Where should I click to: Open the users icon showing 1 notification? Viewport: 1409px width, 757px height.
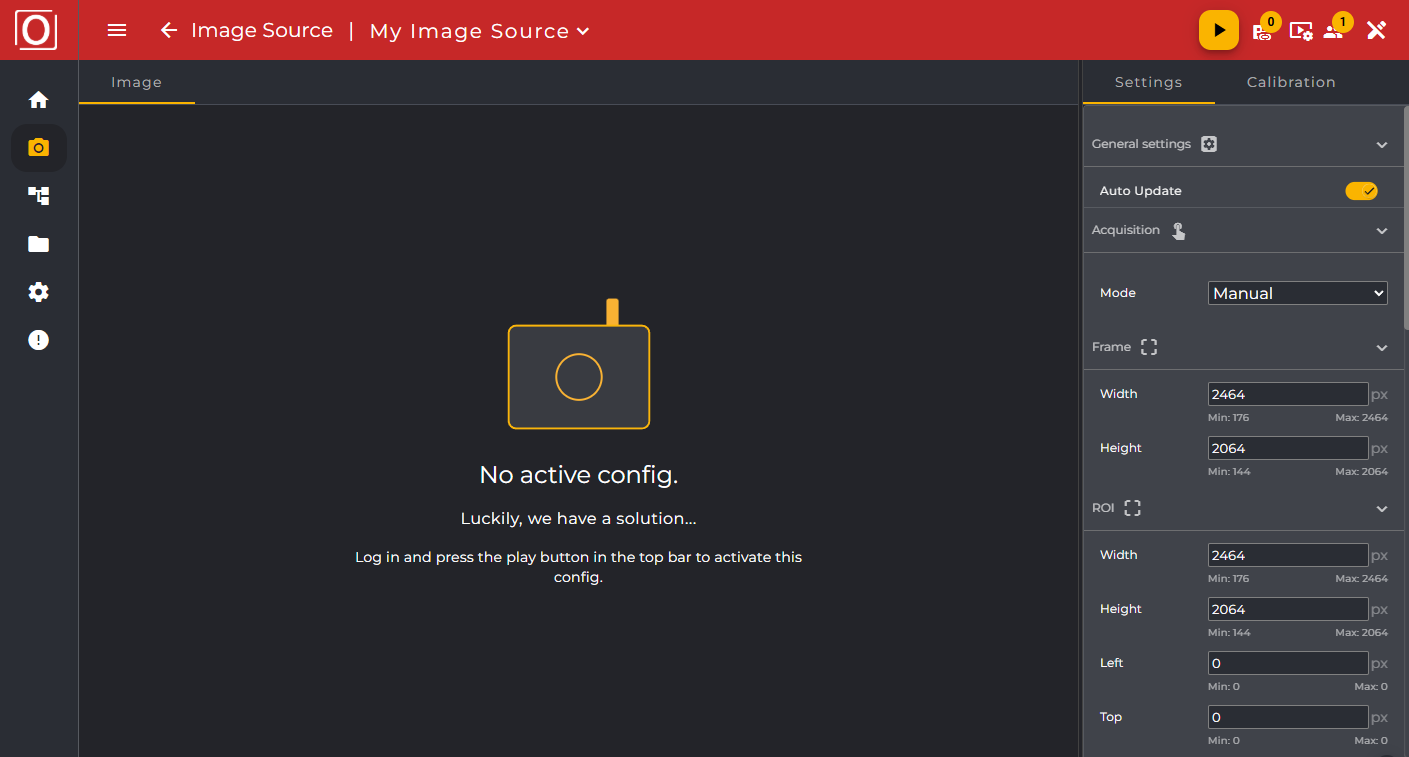tap(1335, 33)
